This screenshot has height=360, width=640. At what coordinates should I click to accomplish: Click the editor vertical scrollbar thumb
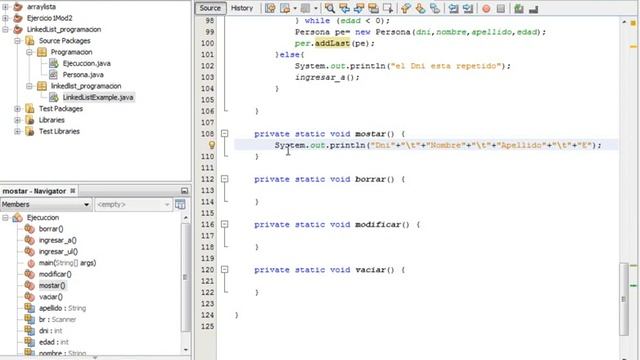623,299
